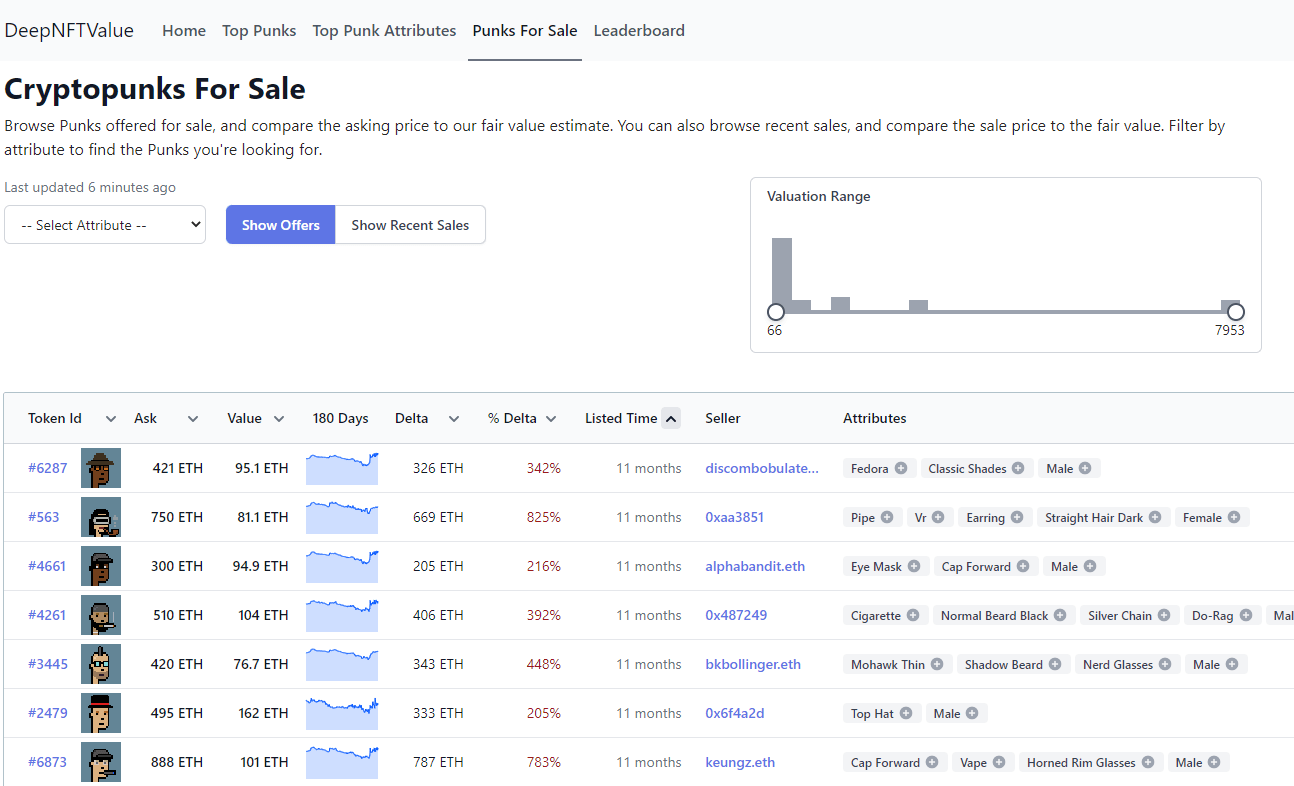Viewport: 1294px width, 786px height.
Task: Click the plus icon next to Classic Shades
Action: 1018,468
